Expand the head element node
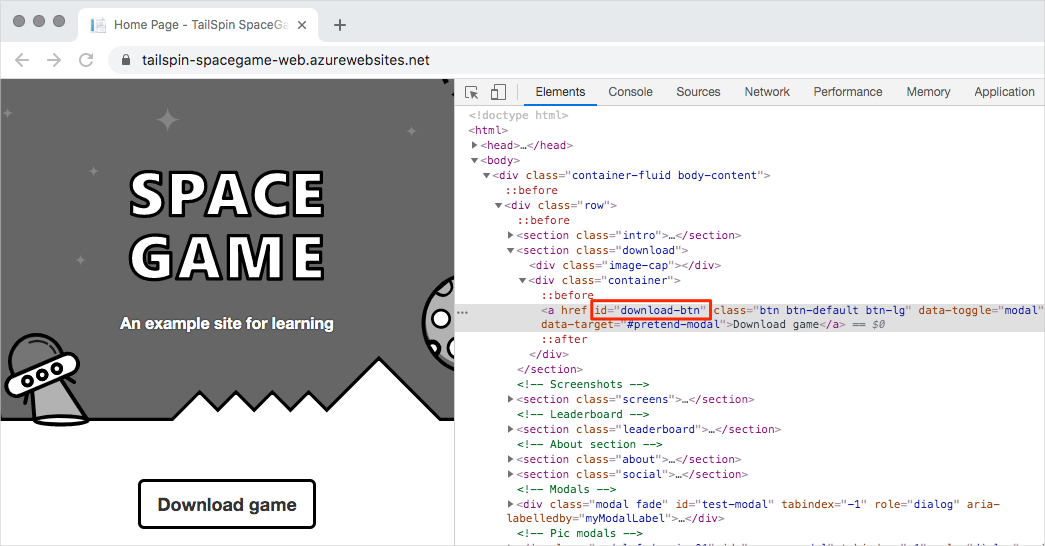Screen dimensions: 1045x546 point(475,145)
